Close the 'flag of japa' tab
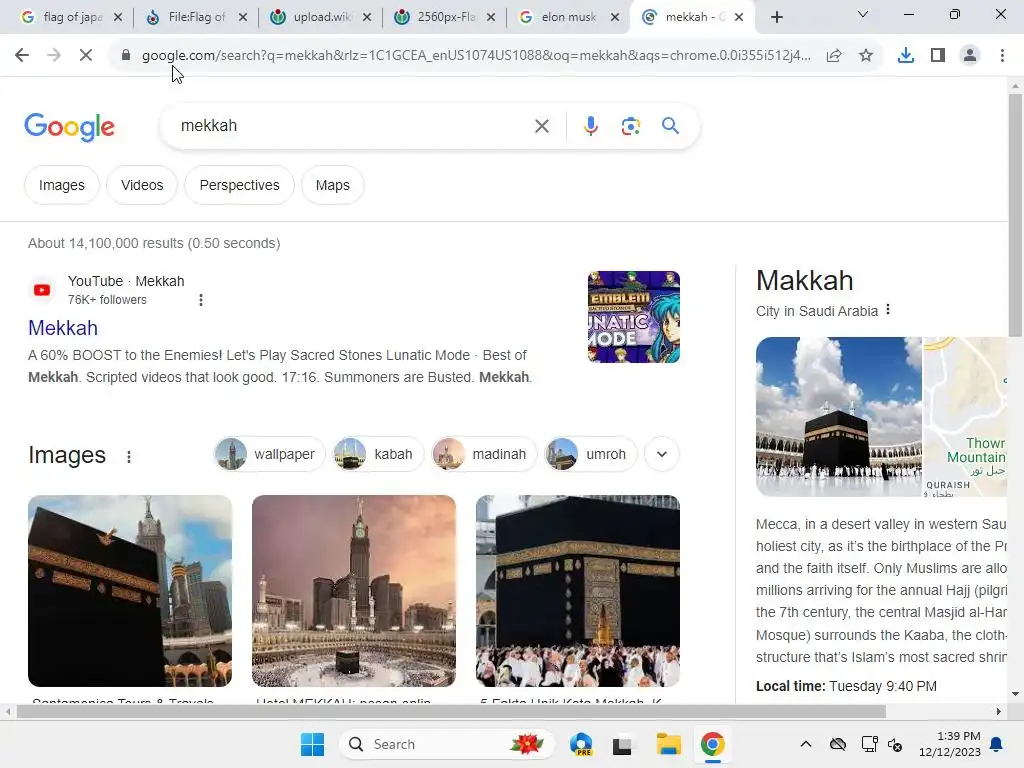 [x=118, y=17]
